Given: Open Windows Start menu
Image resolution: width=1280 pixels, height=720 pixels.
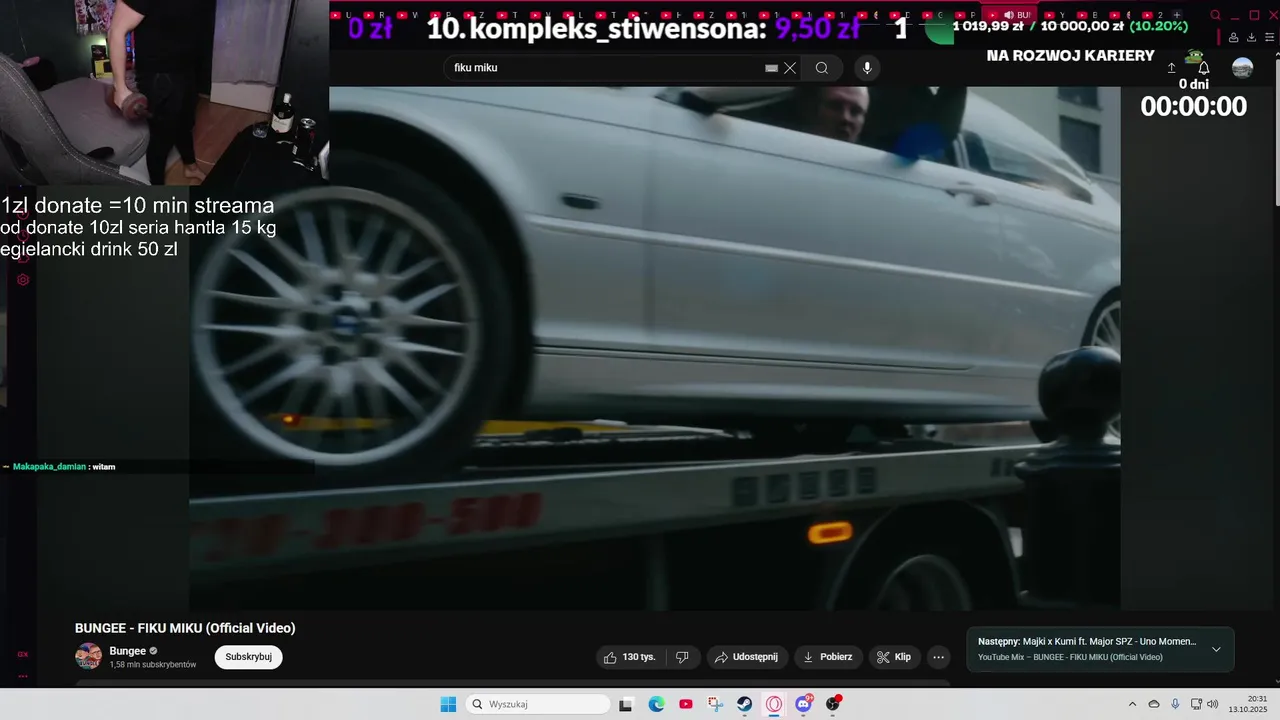Looking at the screenshot, I should tap(448, 704).
